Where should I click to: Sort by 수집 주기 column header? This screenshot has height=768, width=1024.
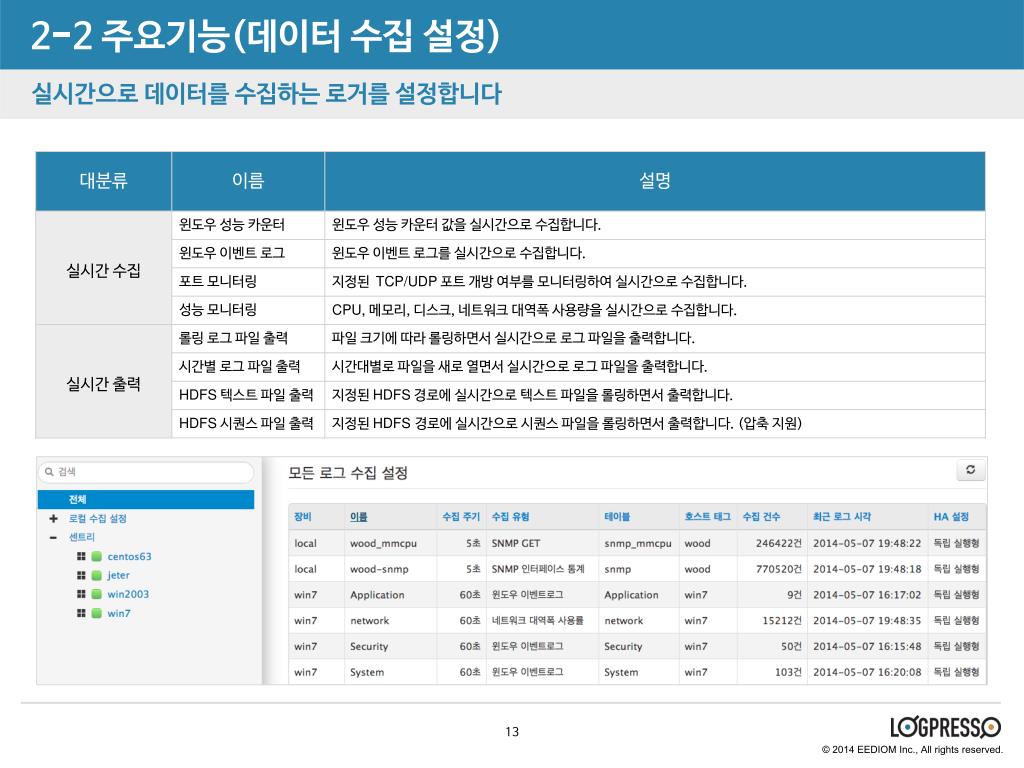pyautogui.click(x=460, y=517)
